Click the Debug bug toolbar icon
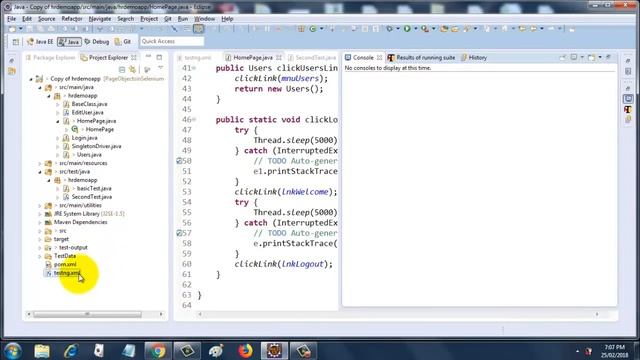 coord(389,29)
